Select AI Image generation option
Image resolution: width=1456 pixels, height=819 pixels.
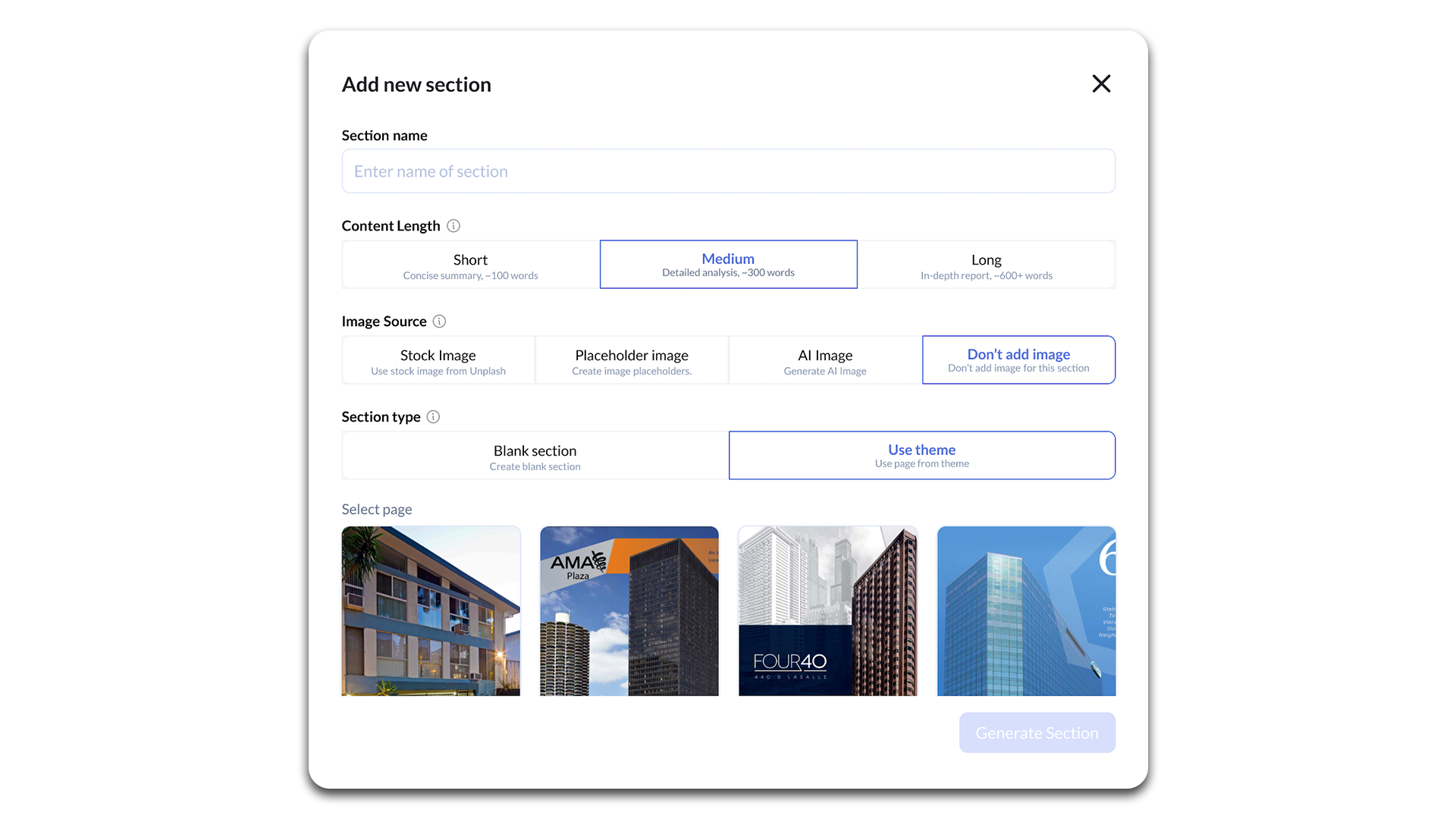[825, 361]
